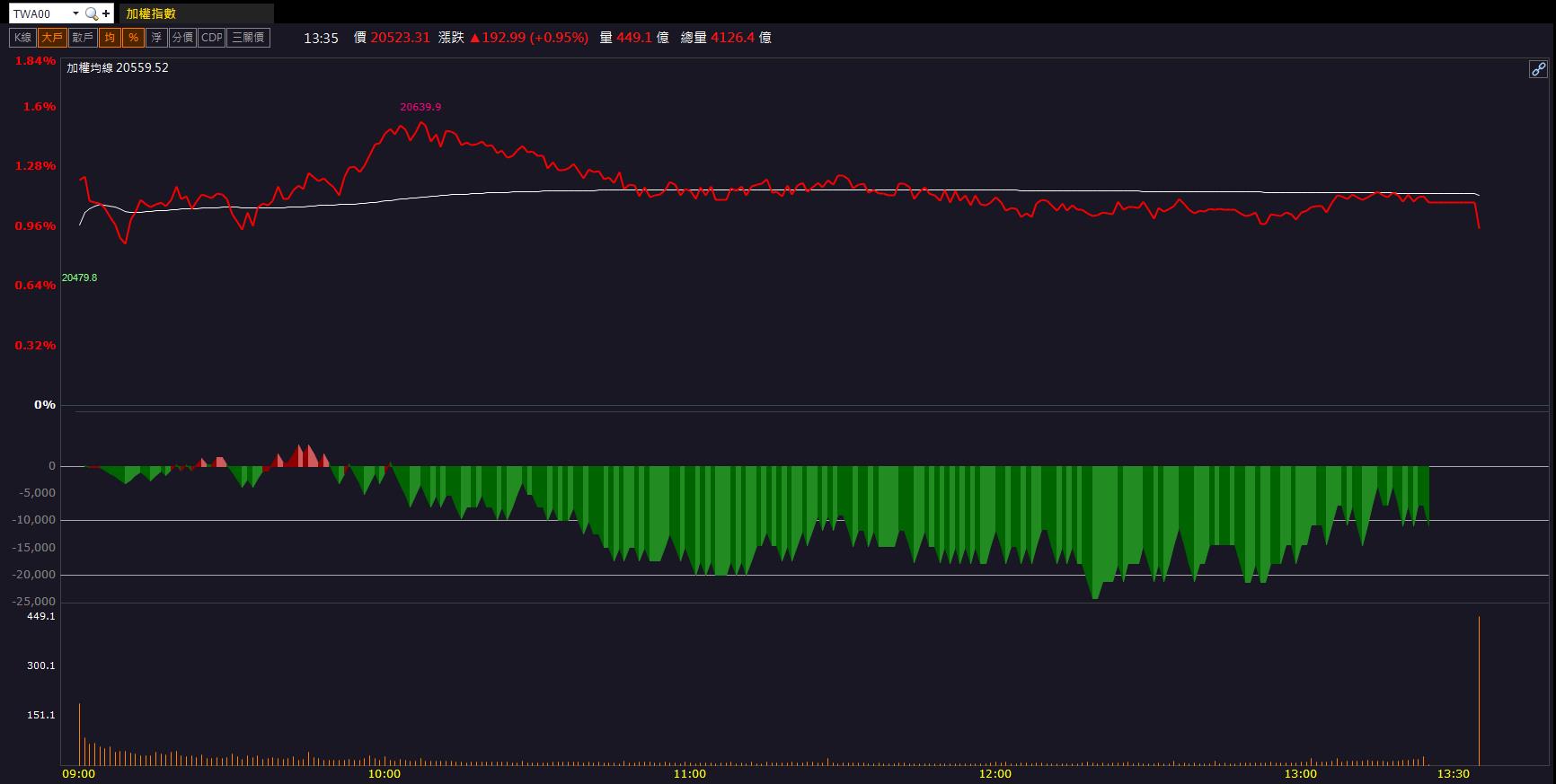Image resolution: width=1556 pixels, height=784 pixels.
Task: Toggle the 浮 button
Action: (156, 38)
